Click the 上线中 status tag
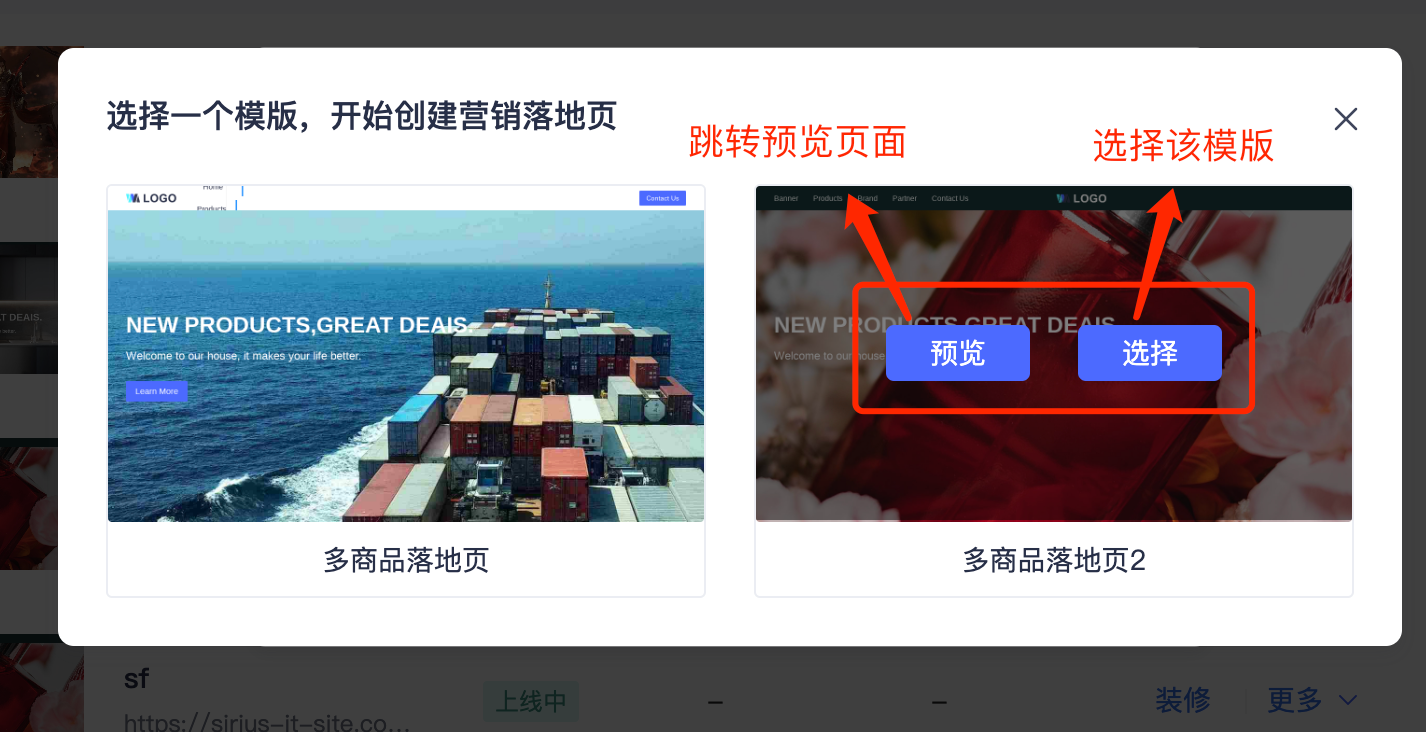 point(531,702)
